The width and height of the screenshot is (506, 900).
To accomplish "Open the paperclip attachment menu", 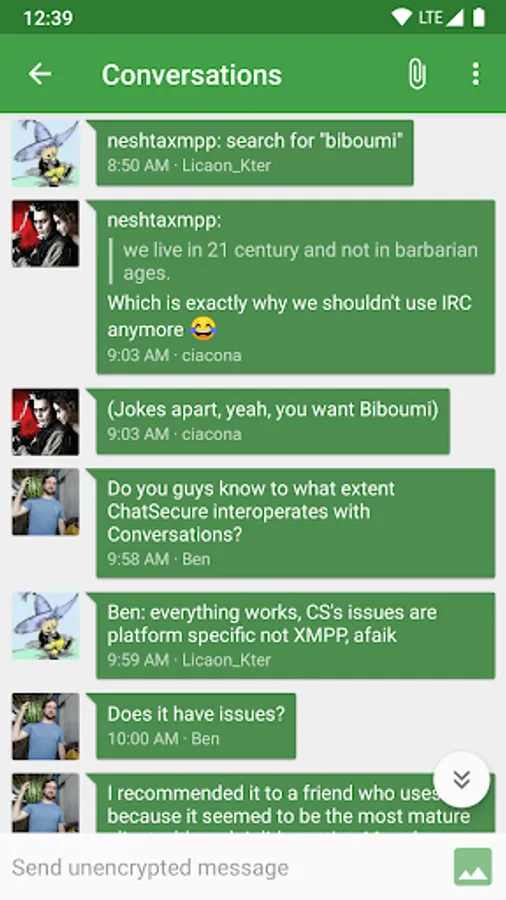I will pyautogui.click(x=417, y=74).
